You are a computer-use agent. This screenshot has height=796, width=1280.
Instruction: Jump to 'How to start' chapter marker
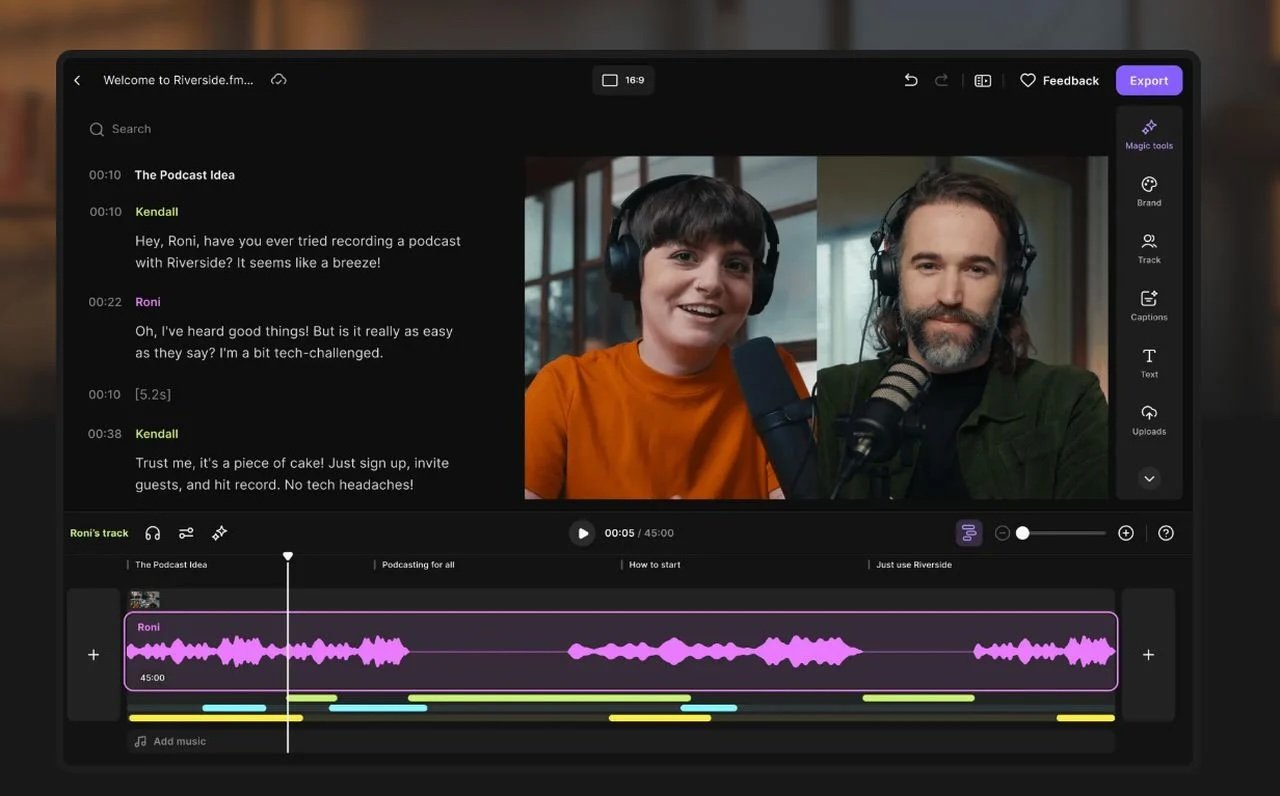(654, 565)
